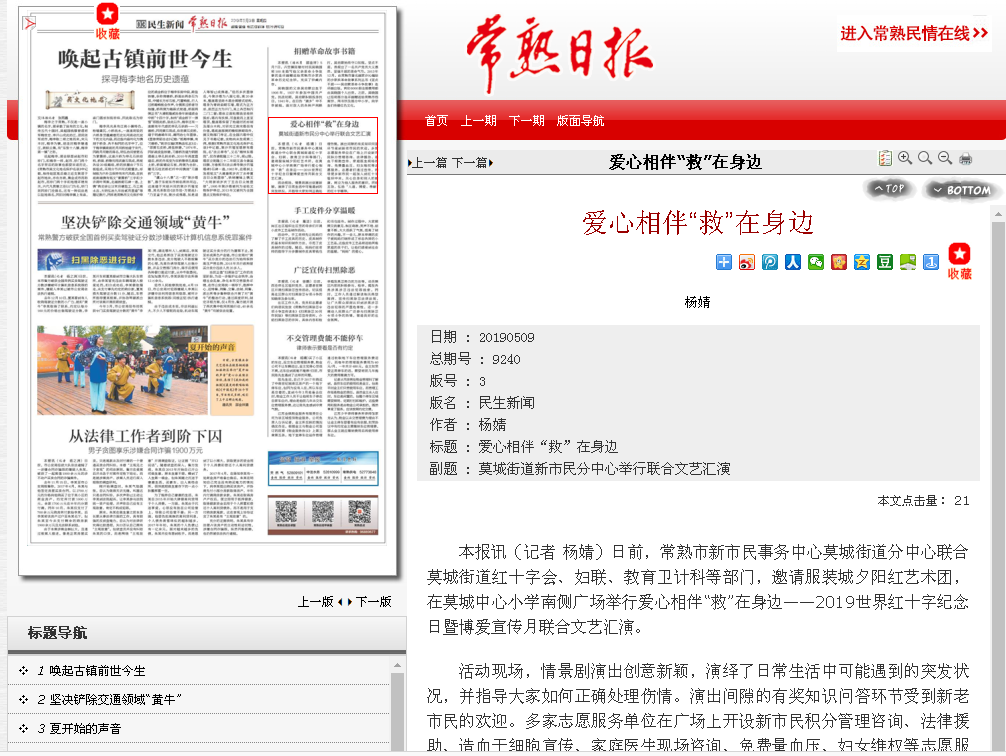This screenshot has height=756, width=1006.
Task: Go to next article 下一篇
Action: 472,163
